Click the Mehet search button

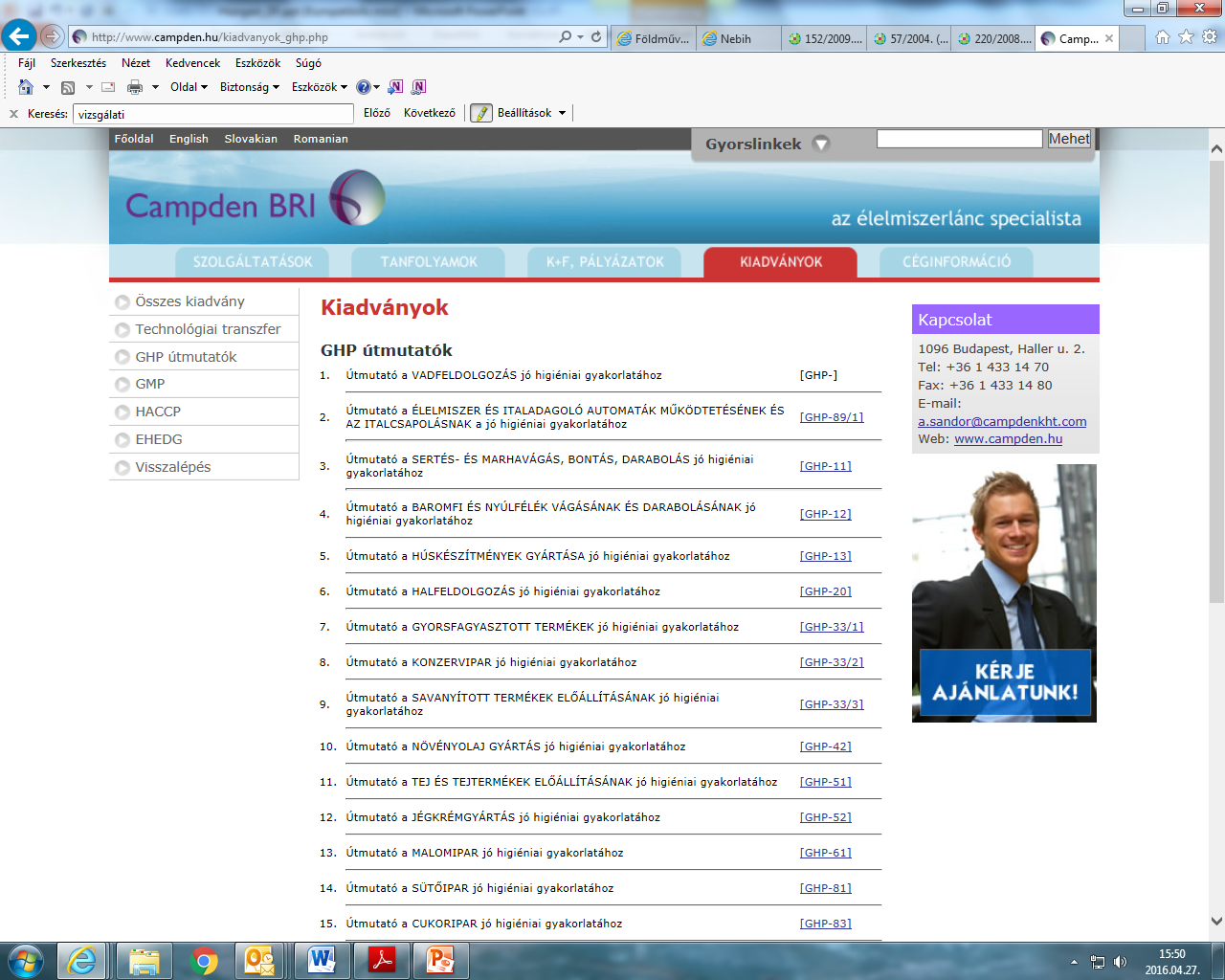click(1069, 139)
